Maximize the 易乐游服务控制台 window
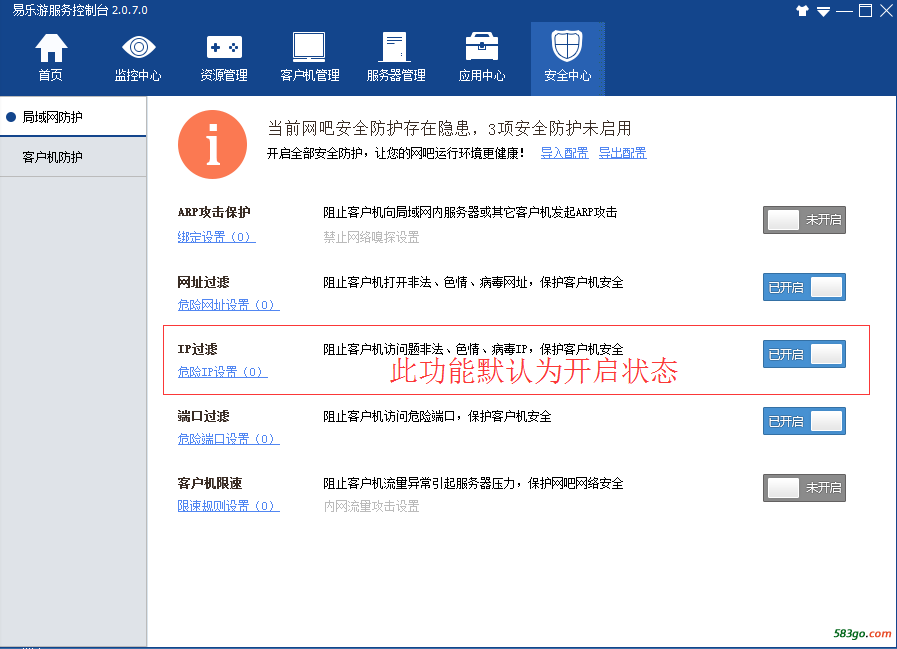897x649 pixels. (866, 11)
